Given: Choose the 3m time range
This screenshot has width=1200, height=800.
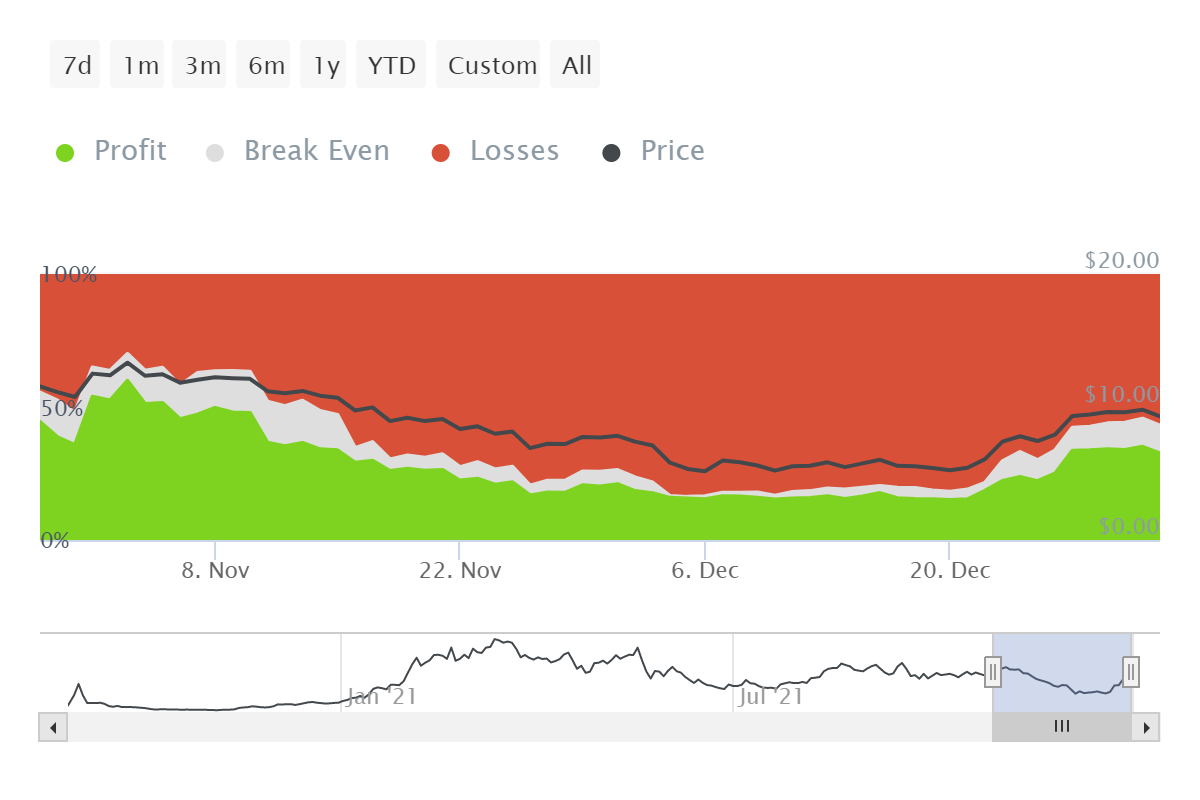Looking at the screenshot, I should pos(201,65).
